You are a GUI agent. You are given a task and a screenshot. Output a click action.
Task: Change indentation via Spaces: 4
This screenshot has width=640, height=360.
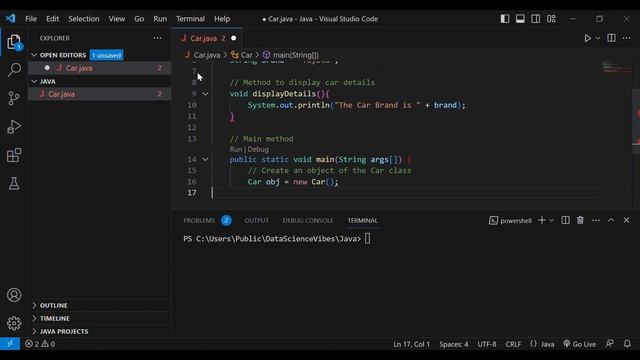pos(454,344)
